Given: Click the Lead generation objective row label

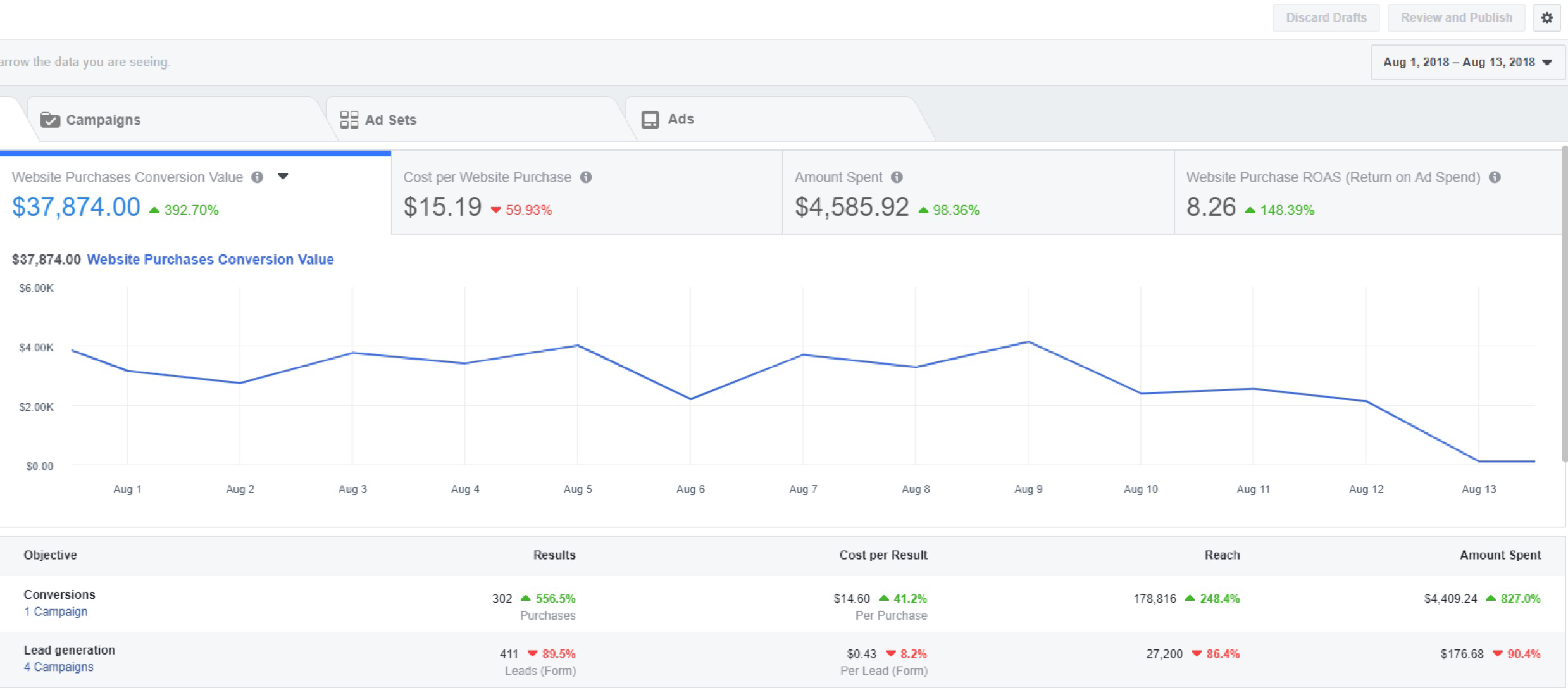Looking at the screenshot, I should 70,650.
